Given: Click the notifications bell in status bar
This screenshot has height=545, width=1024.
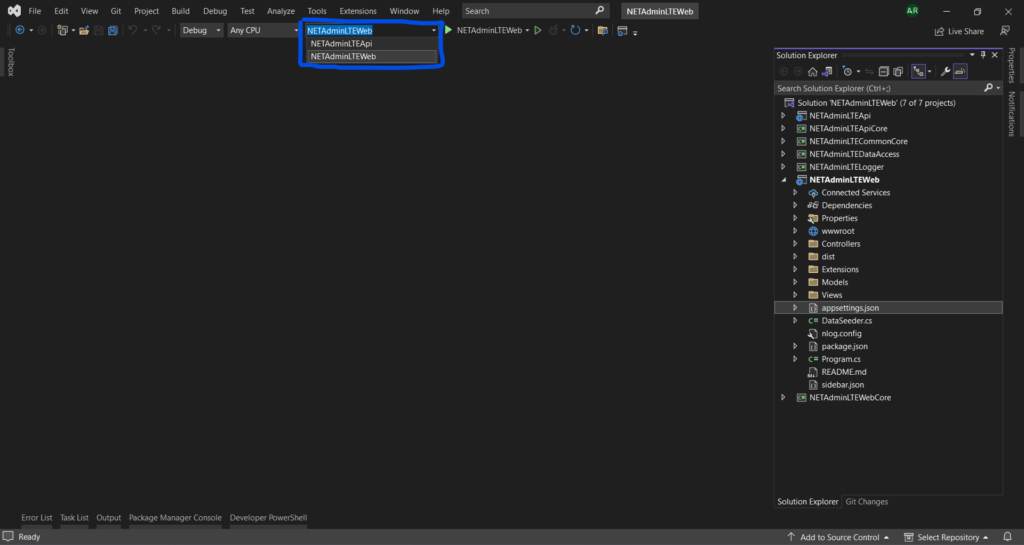Looking at the screenshot, I should 1008,537.
